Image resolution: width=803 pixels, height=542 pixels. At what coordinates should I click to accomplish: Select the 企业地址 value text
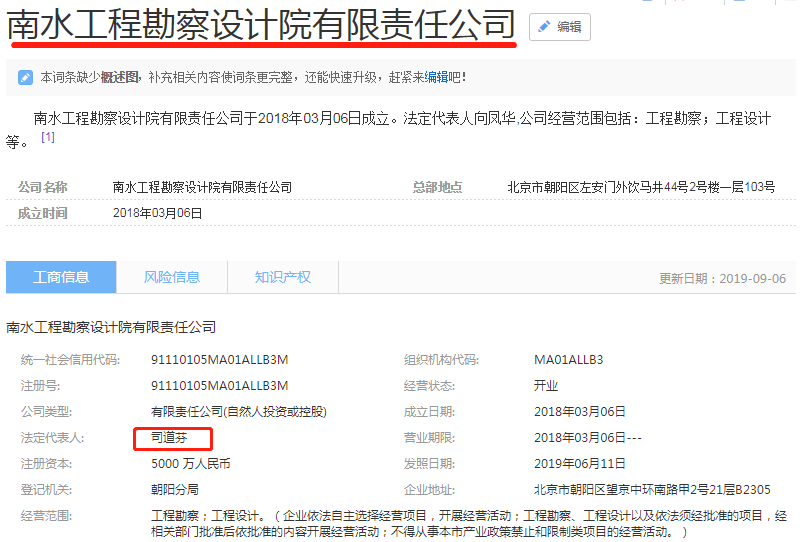click(x=652, y=490)
